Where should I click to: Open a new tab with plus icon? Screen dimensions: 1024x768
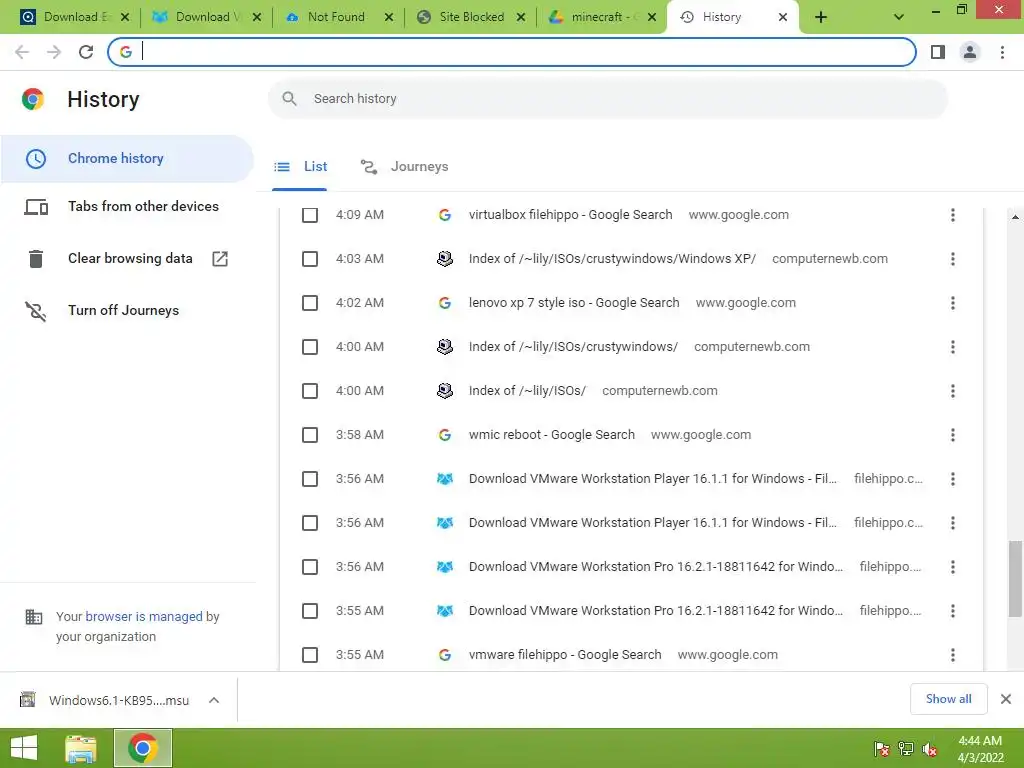point(821,18)
